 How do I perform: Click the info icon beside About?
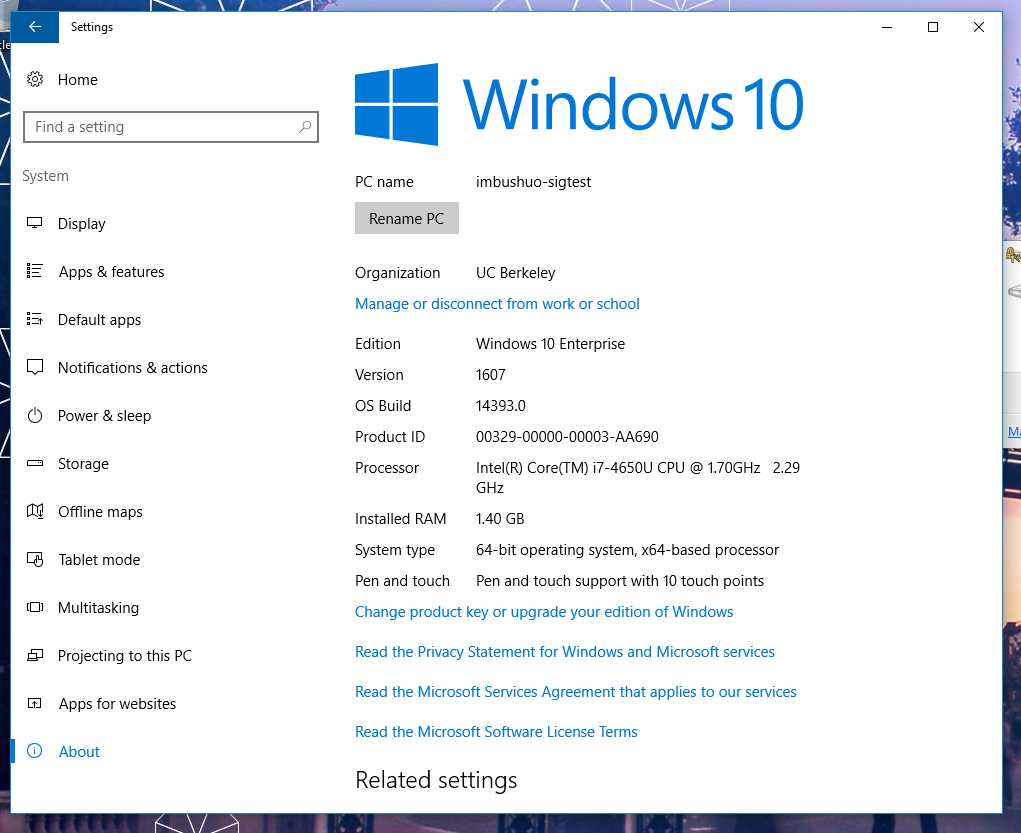(34, 751)
